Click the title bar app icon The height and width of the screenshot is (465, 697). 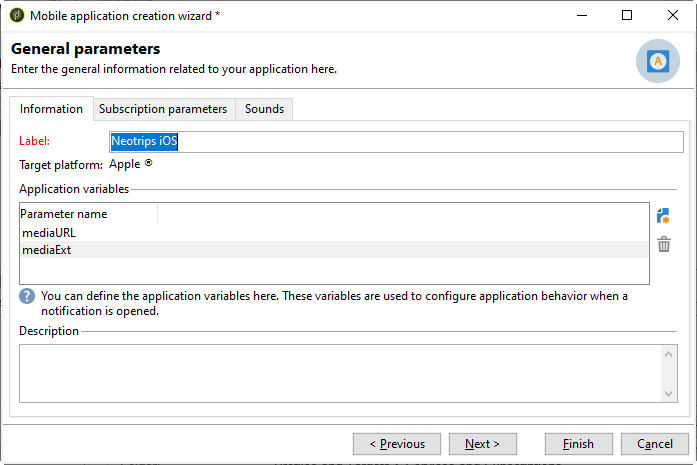coord(15,15)
